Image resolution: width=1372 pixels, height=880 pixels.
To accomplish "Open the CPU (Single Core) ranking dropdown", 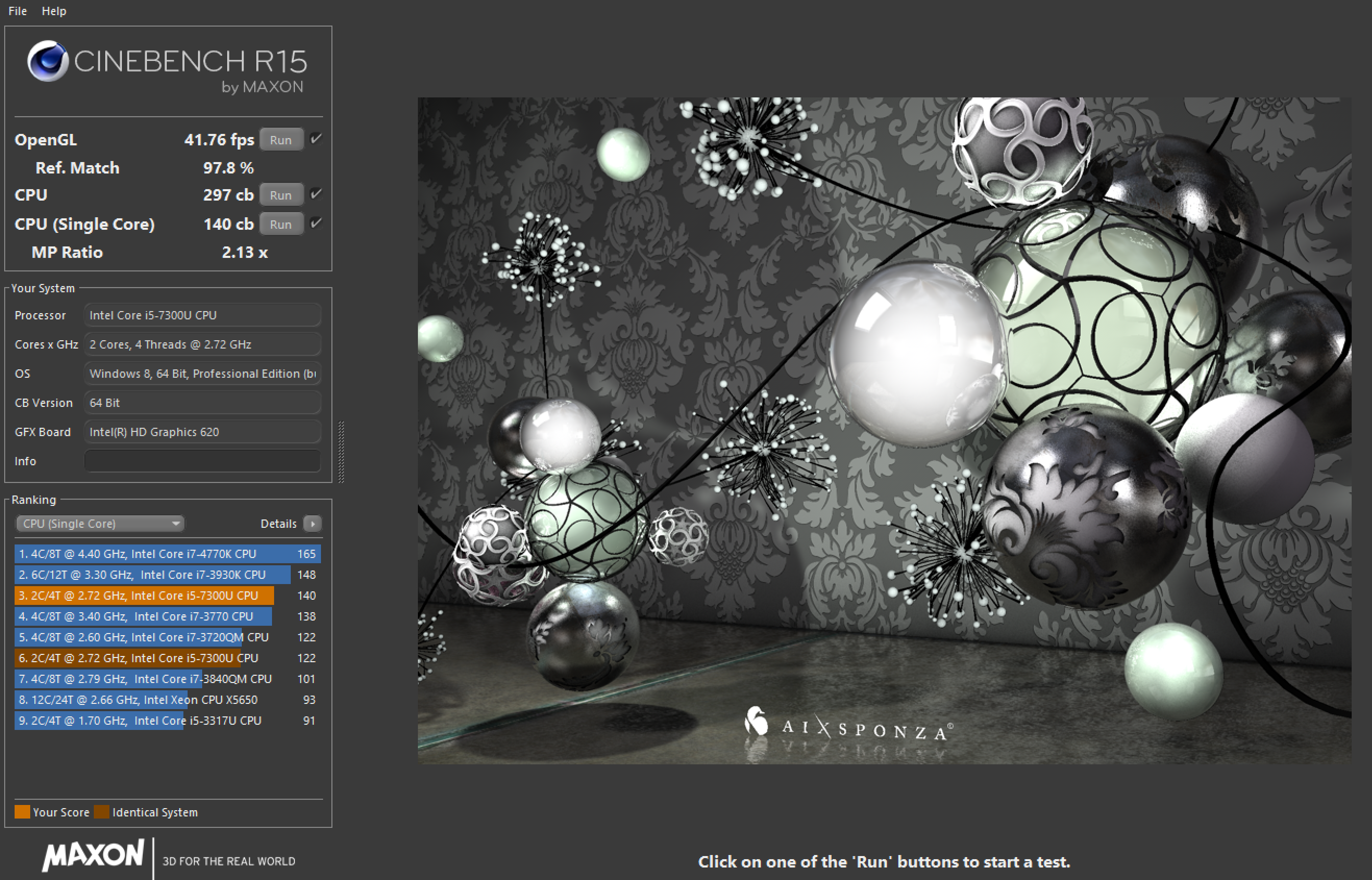I will (101, 524).
